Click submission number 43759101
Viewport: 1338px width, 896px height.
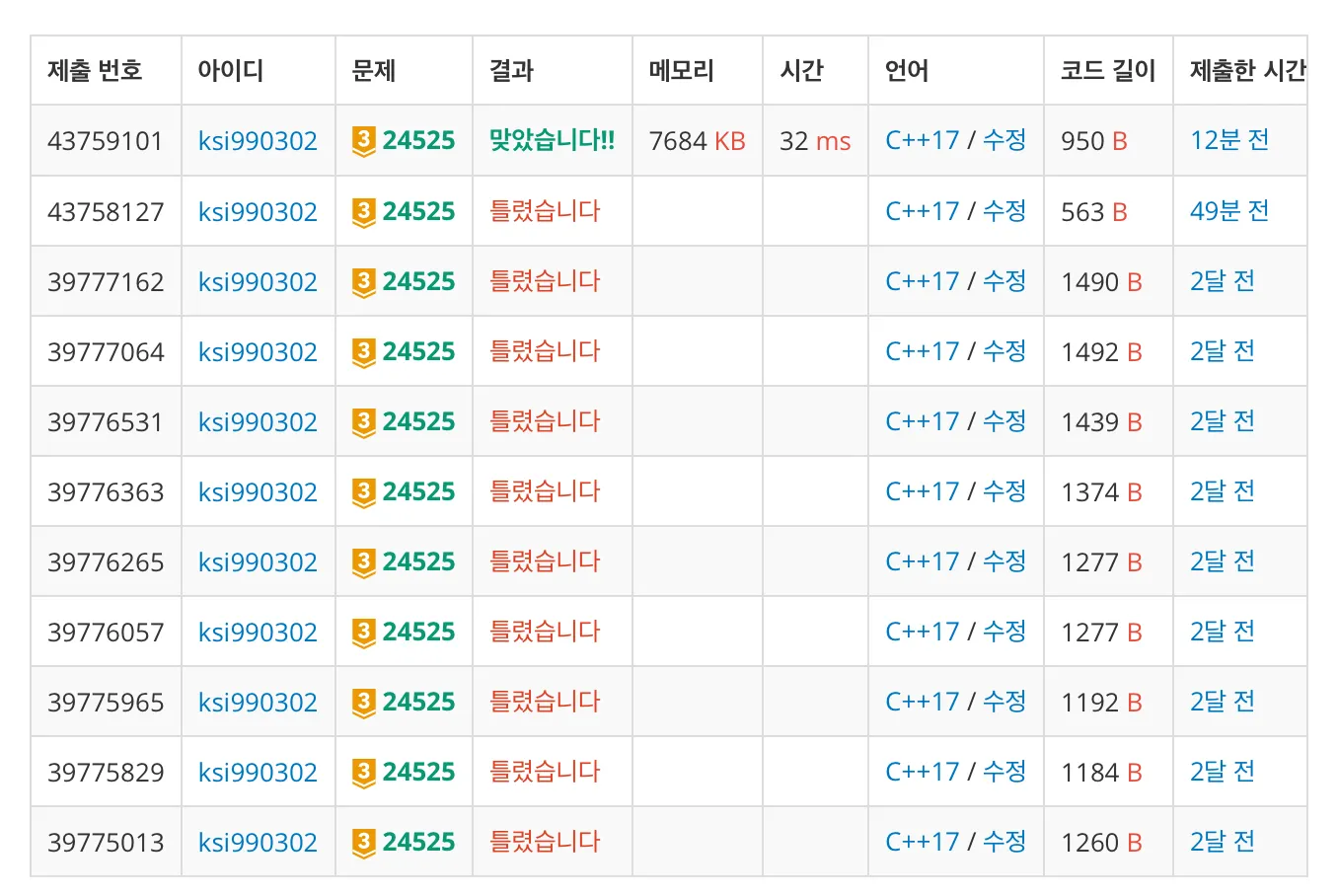106,141
